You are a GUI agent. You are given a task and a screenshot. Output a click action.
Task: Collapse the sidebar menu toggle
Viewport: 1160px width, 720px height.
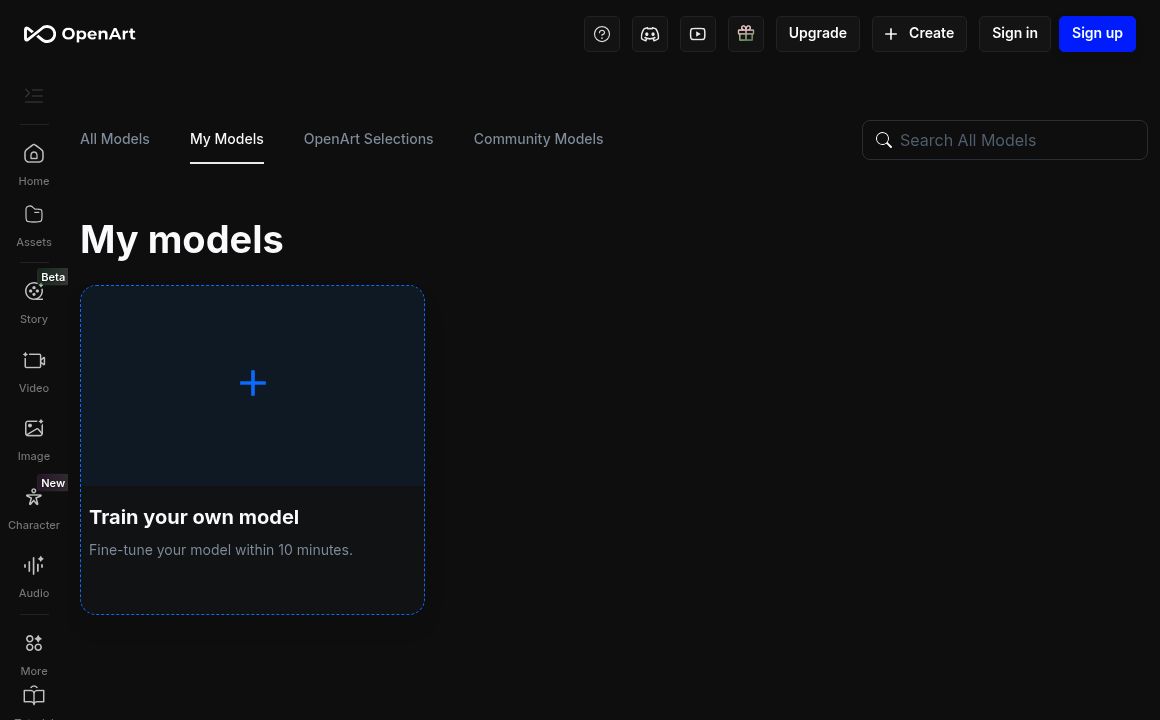[x=34, y=95]
